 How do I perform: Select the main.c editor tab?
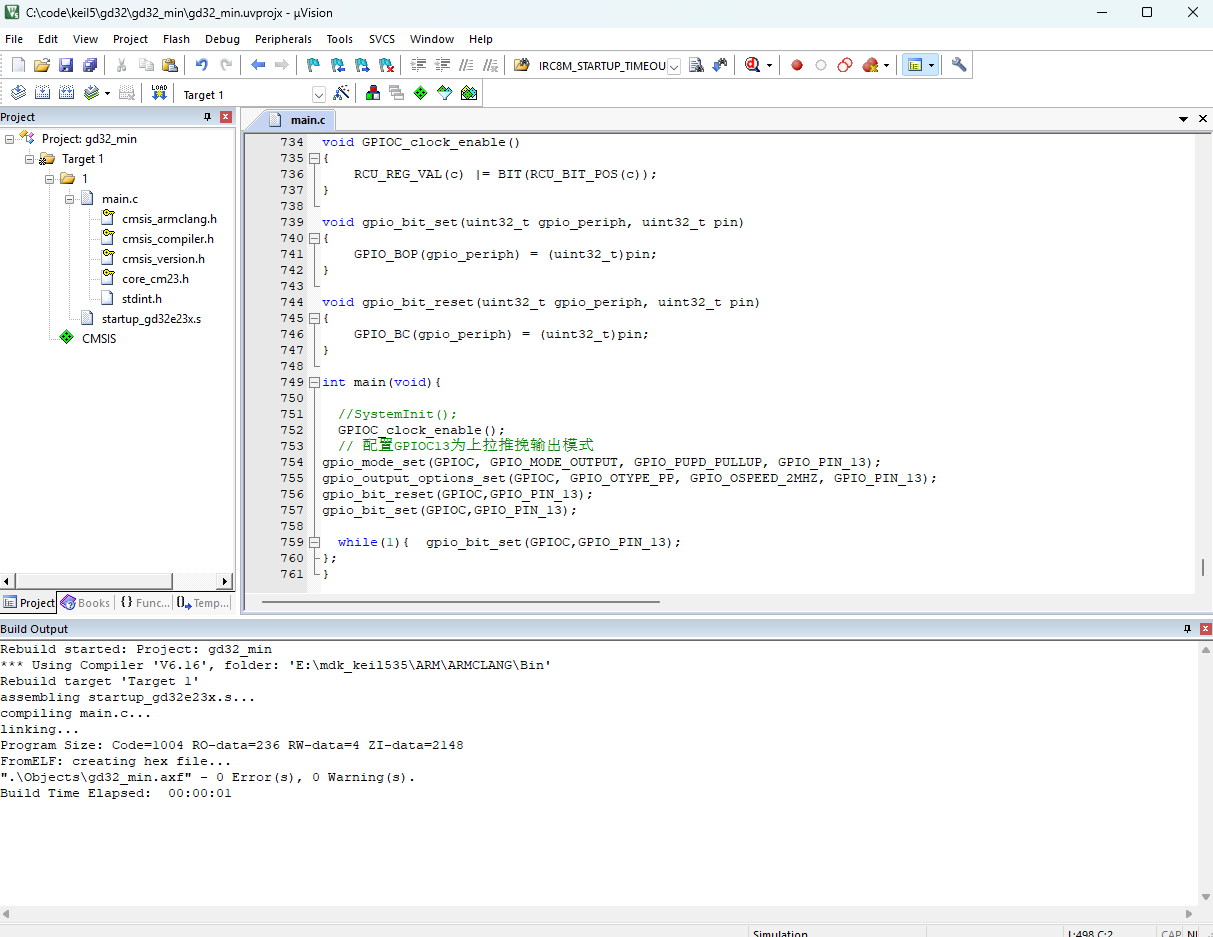(299, 120)
